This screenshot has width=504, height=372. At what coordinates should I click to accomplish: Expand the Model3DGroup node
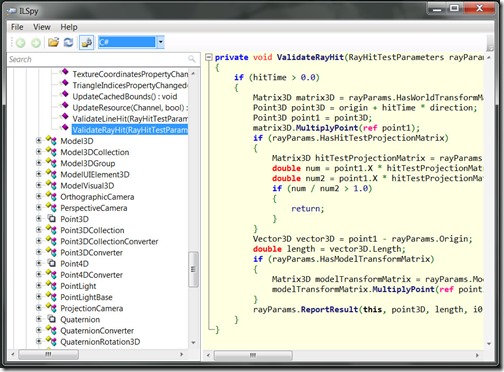pyautogui.click(x=39, y=163)
